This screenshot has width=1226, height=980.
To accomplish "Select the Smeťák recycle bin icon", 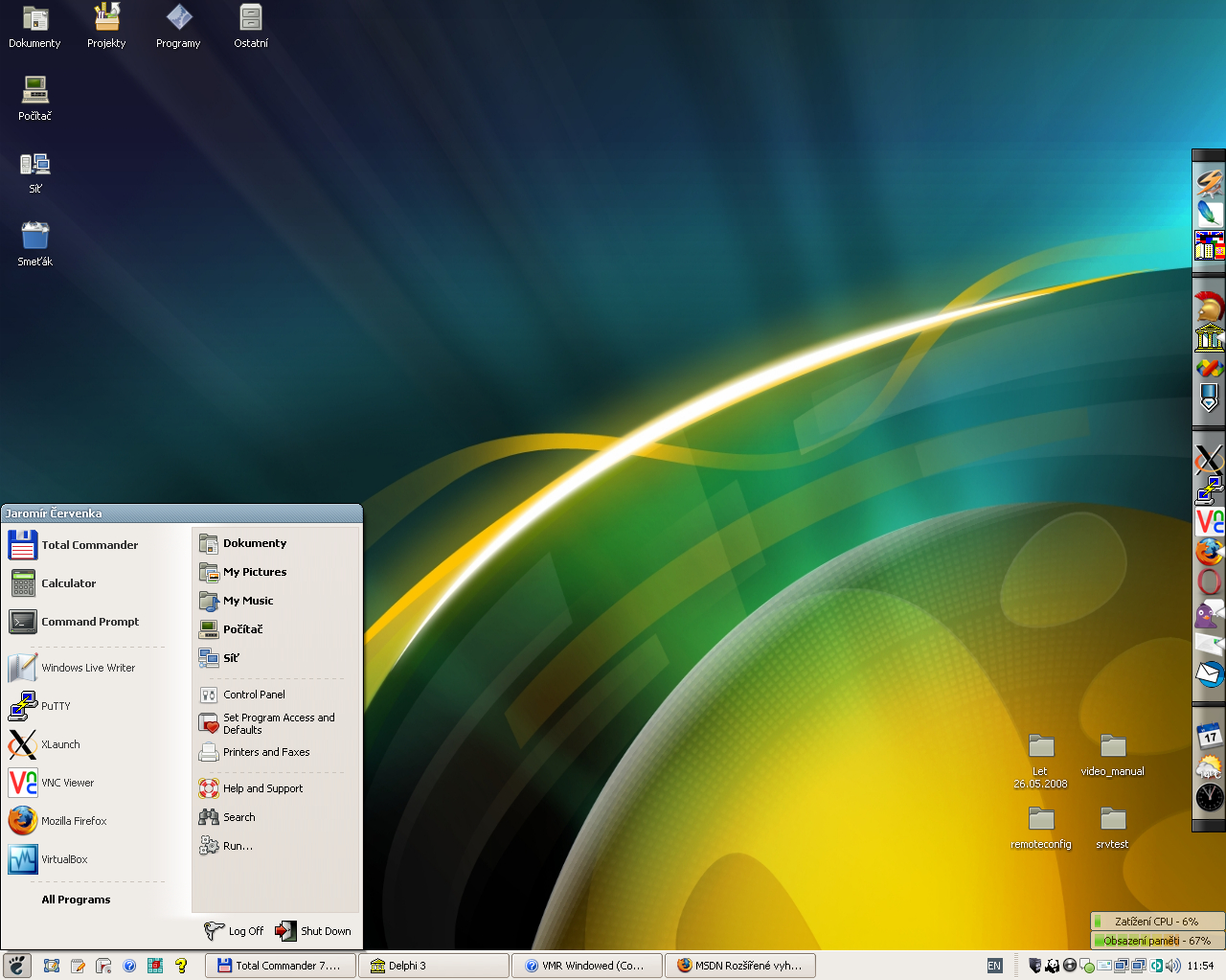I will [35, 244].
